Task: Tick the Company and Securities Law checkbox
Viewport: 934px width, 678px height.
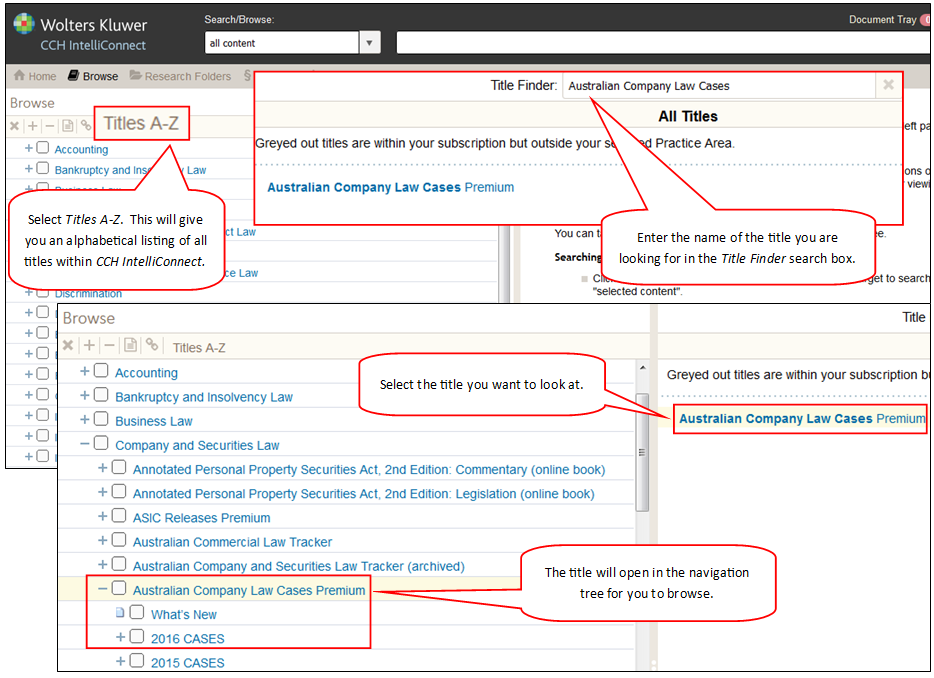Action: pos(101,443)
